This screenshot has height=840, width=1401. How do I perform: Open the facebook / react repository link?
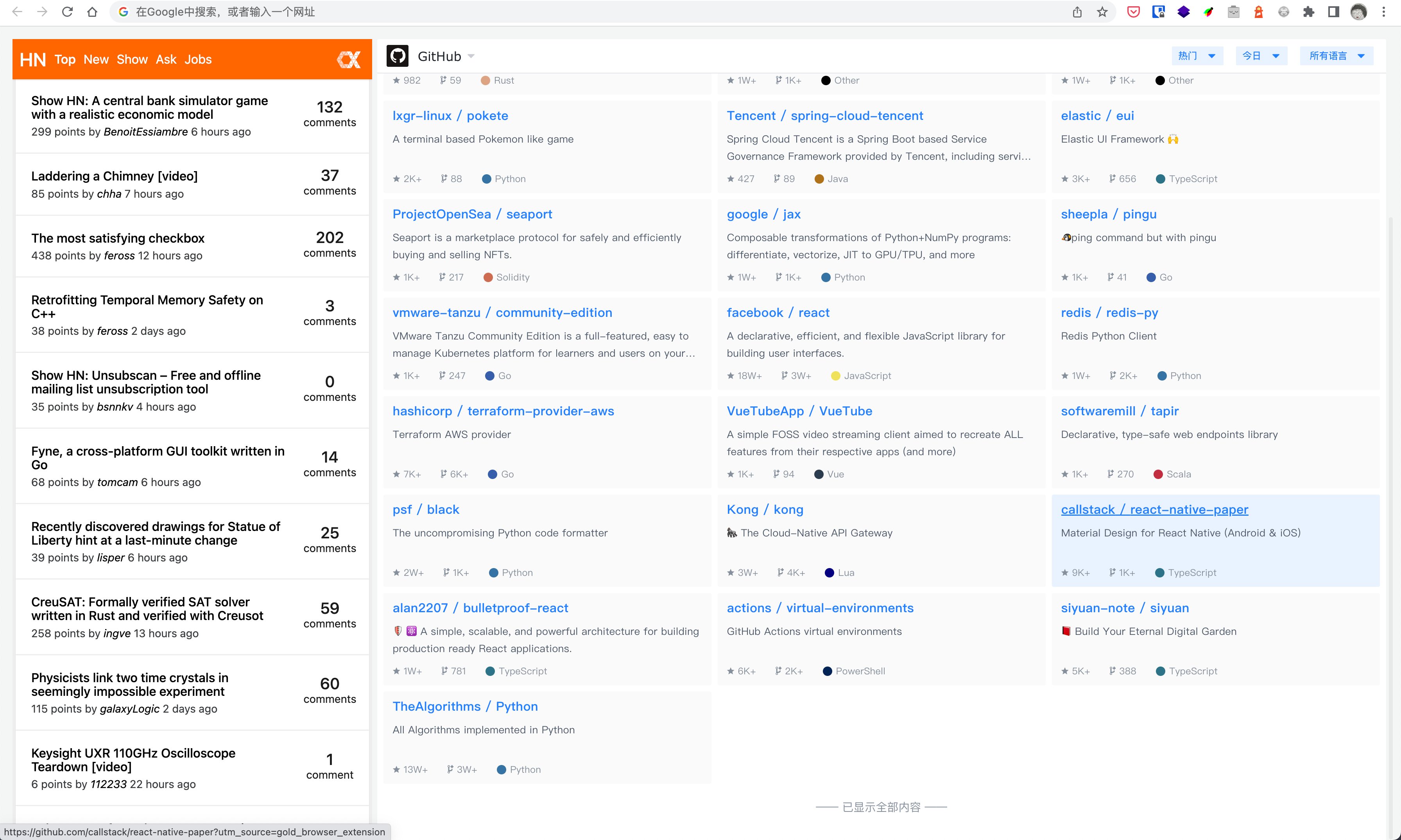click(778, 313)
